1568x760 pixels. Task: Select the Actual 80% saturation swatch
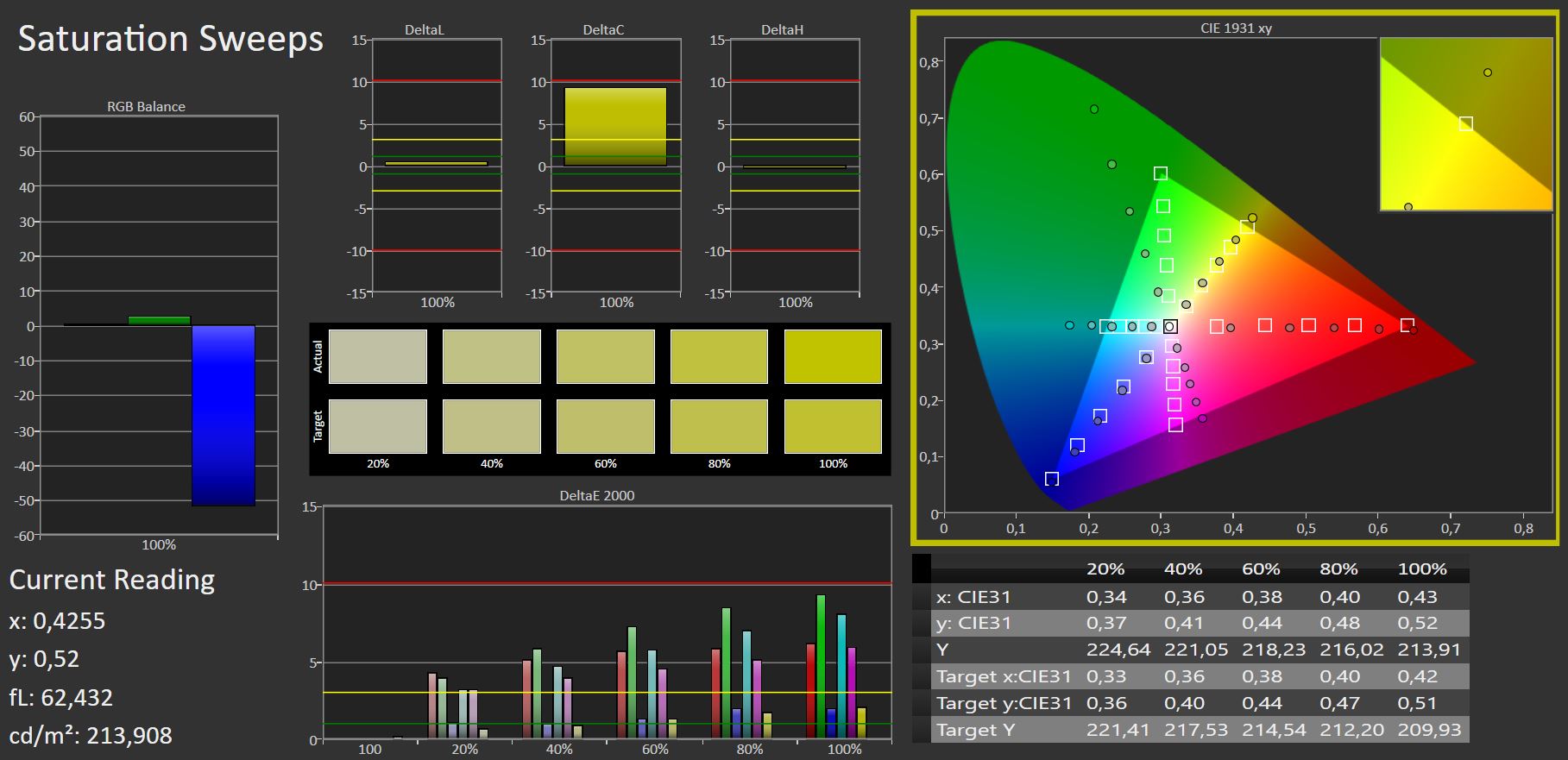[719, 356]
